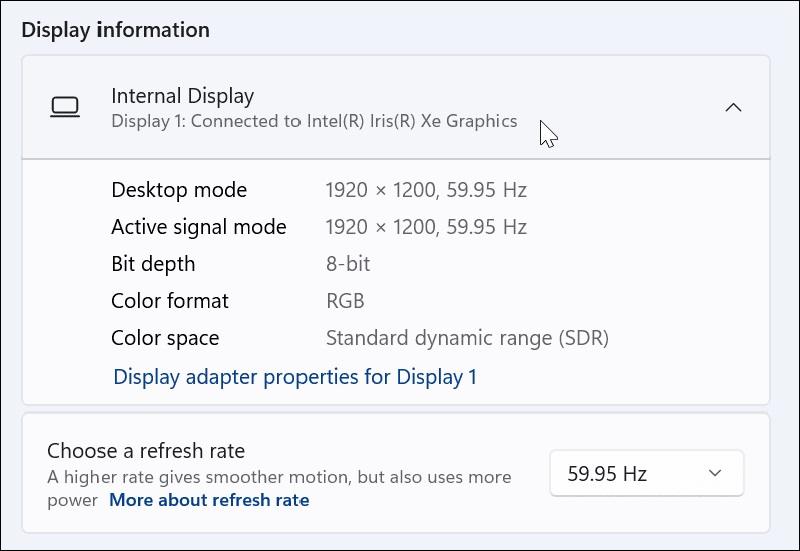This screenshot has height=551, width=800.
Task: Click the Bit depth label
Action: (153, 264)
